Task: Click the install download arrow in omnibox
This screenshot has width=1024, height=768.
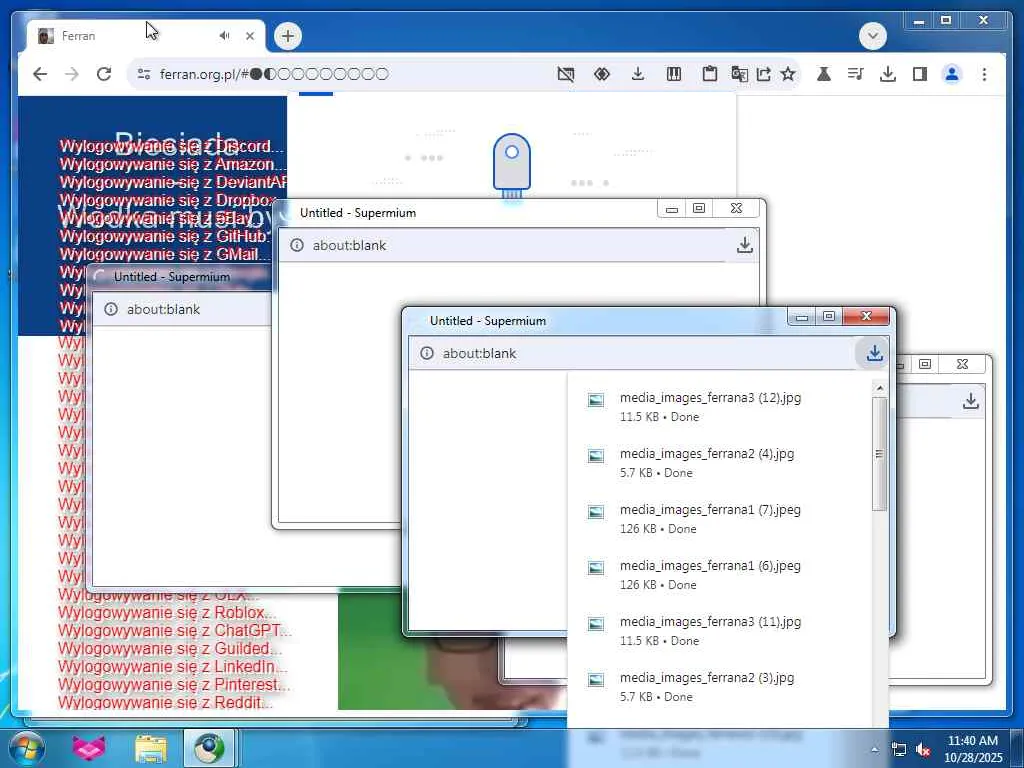Action: pyautogui.click(x=637, y=74)
